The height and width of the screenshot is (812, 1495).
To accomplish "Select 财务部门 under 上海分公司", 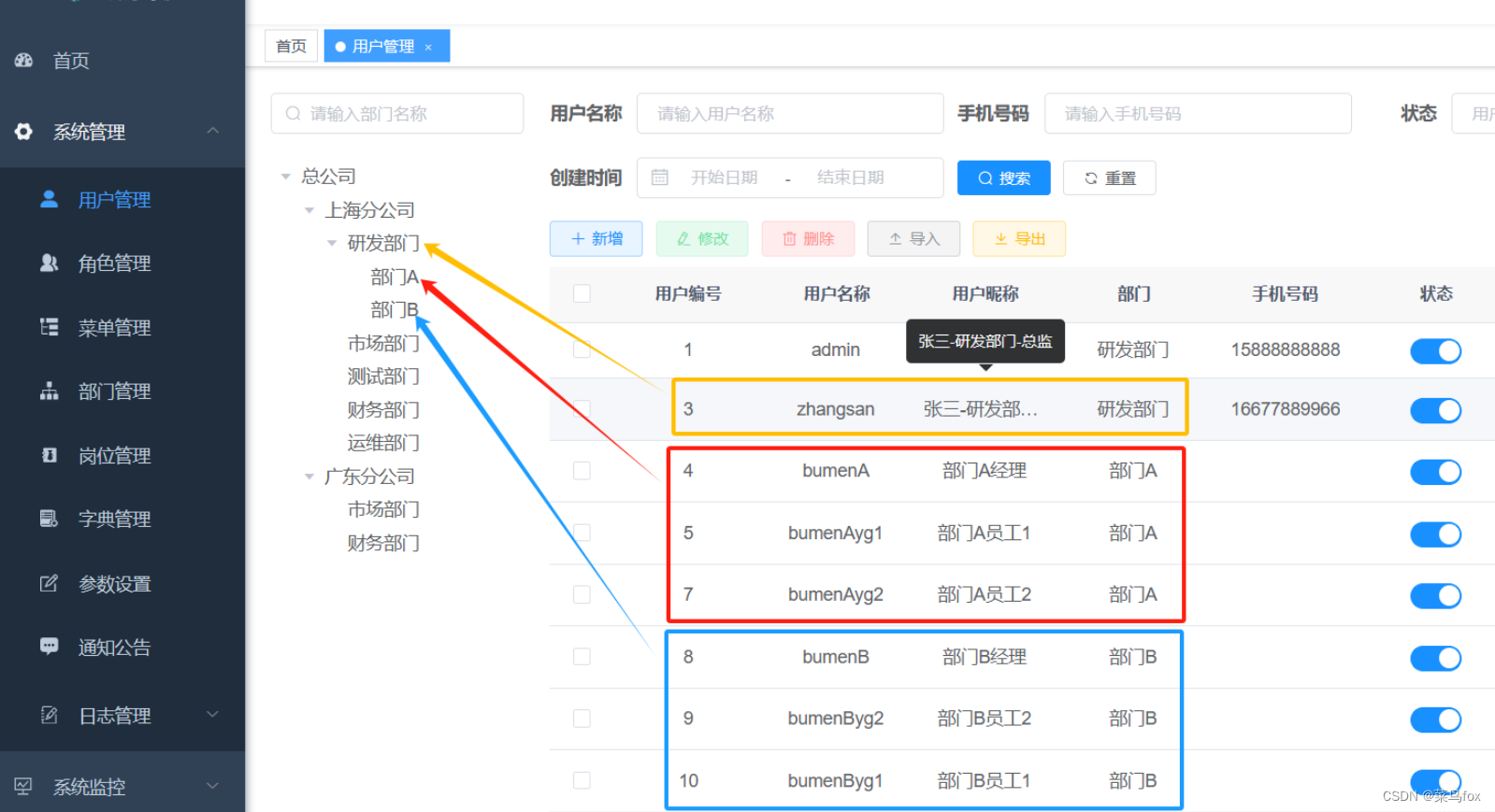I will tap(383, 409).
